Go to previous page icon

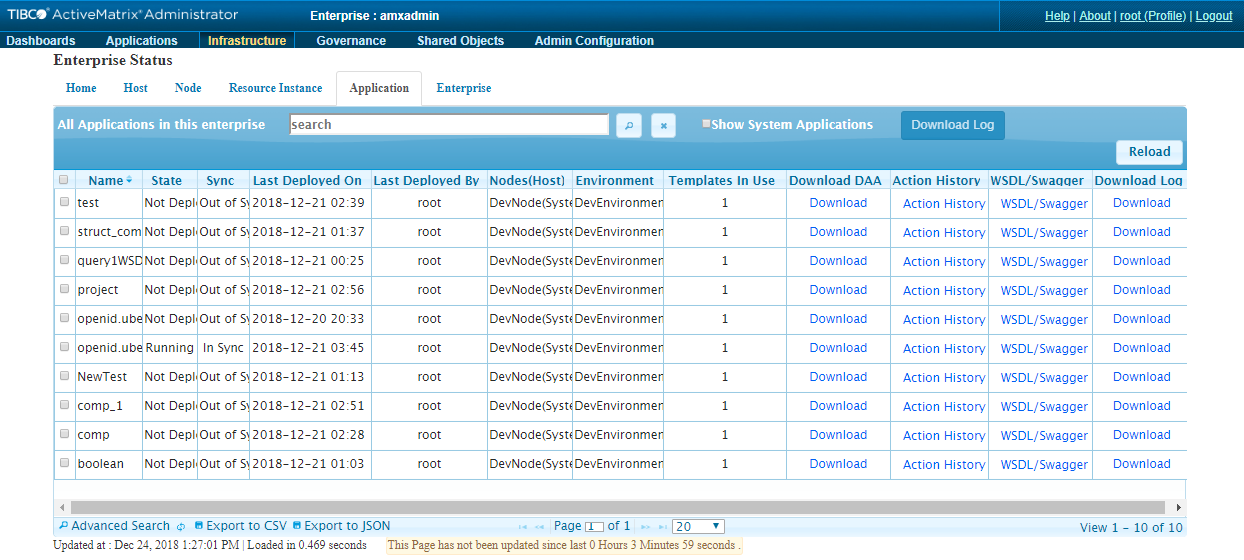click(x=540, y=527)
